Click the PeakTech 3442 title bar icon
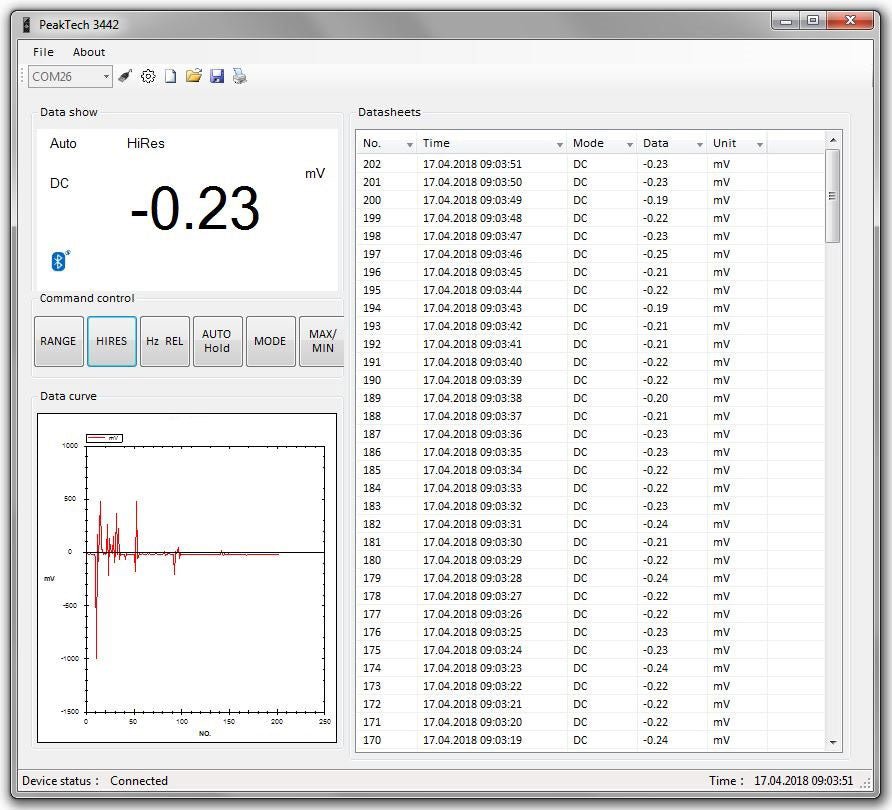Screen dimensions: 892x810 [26, 24]
